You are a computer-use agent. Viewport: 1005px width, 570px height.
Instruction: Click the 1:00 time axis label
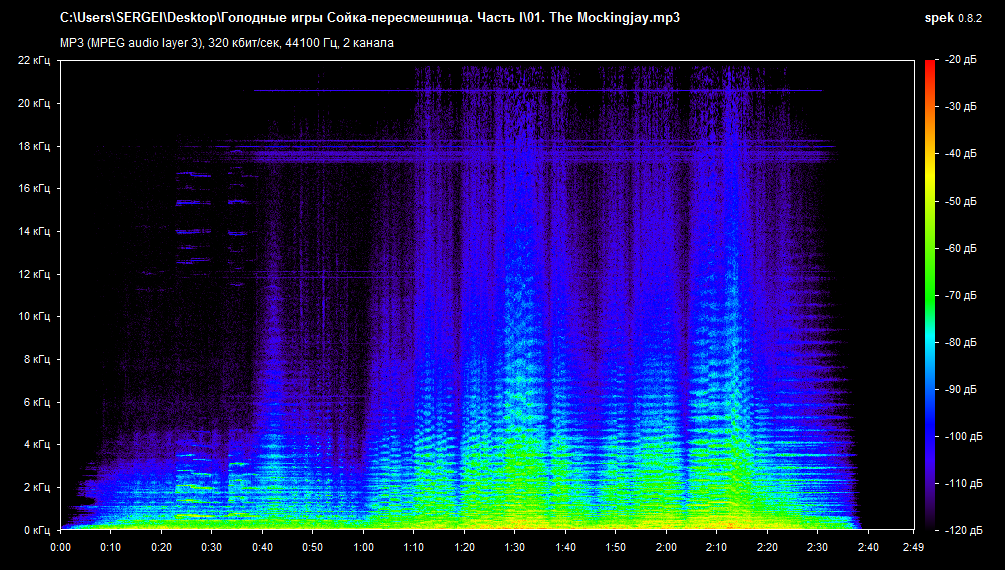coord(363,547)
